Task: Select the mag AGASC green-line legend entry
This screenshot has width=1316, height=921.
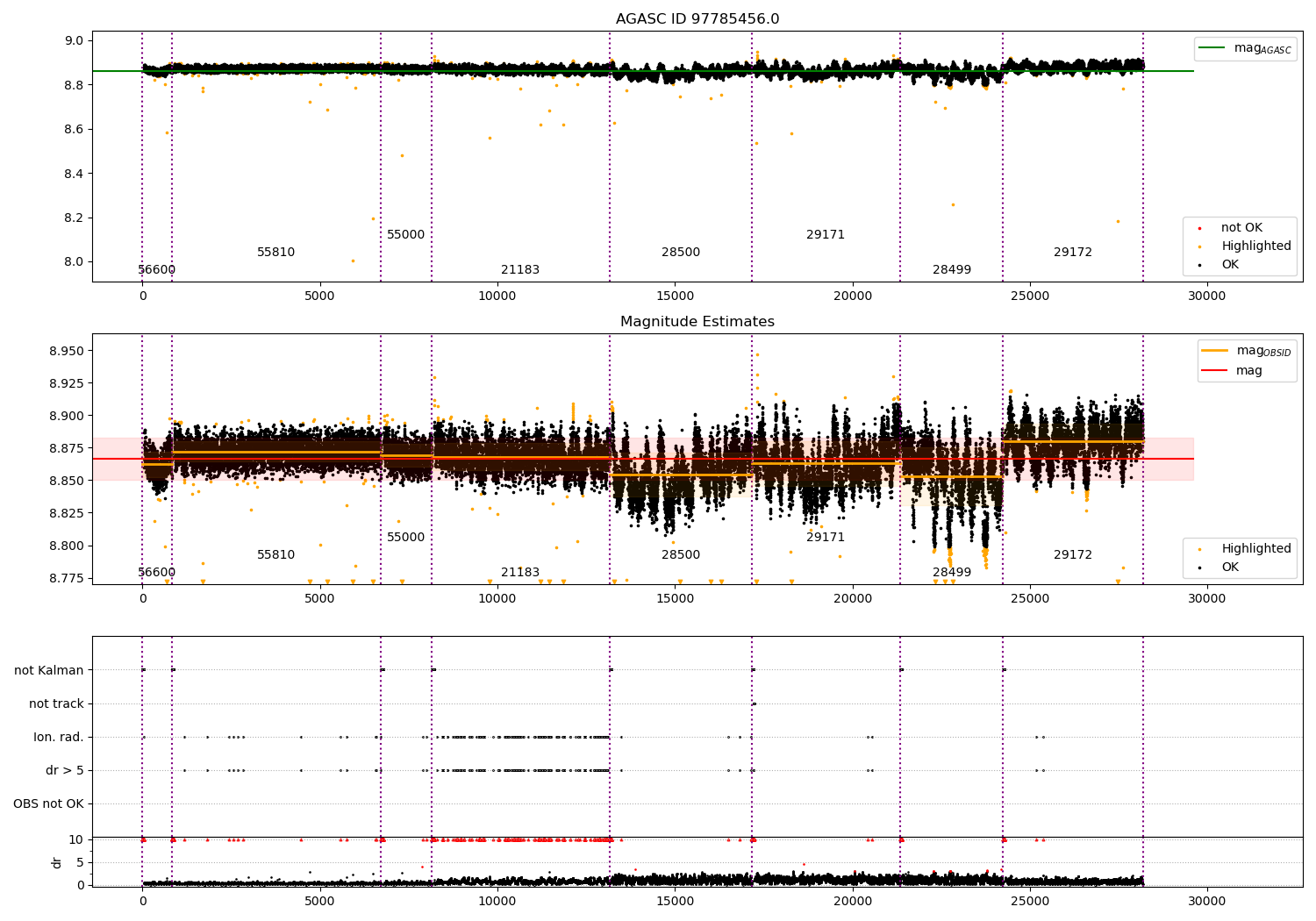Action: pos(1245,48)
